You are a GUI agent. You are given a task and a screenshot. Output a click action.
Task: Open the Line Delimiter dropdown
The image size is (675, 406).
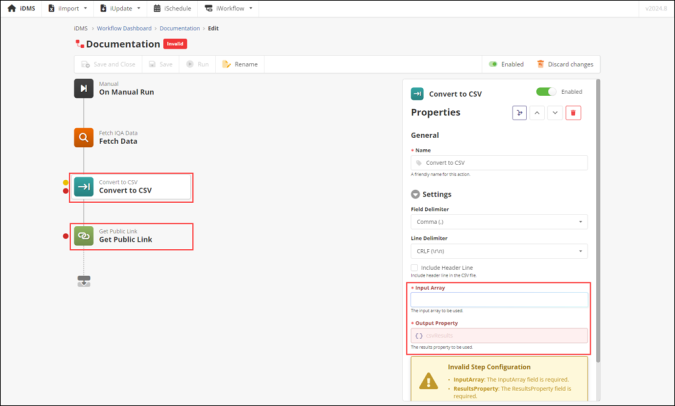tap(499, 252)
